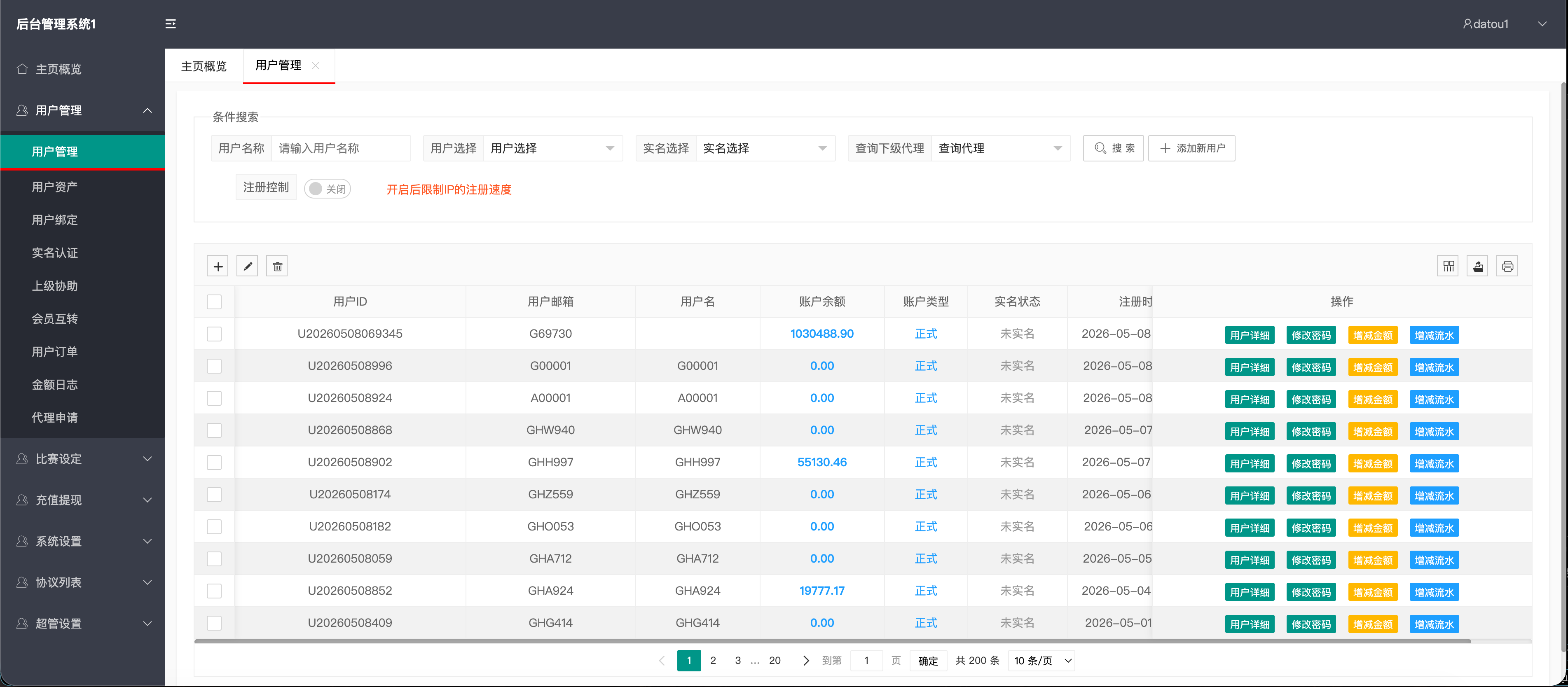
Task: Click the icon beside 系统设置
Action: 22,541
